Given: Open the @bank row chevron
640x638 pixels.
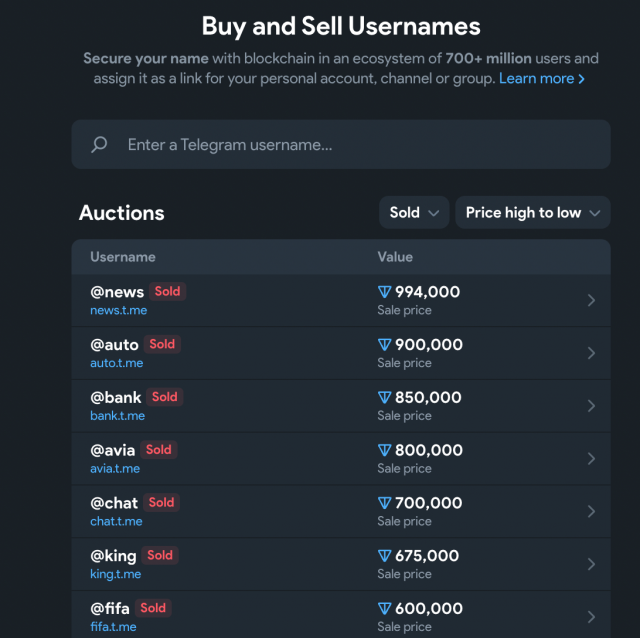Looking at the screenshot, I should pos(591,406).
